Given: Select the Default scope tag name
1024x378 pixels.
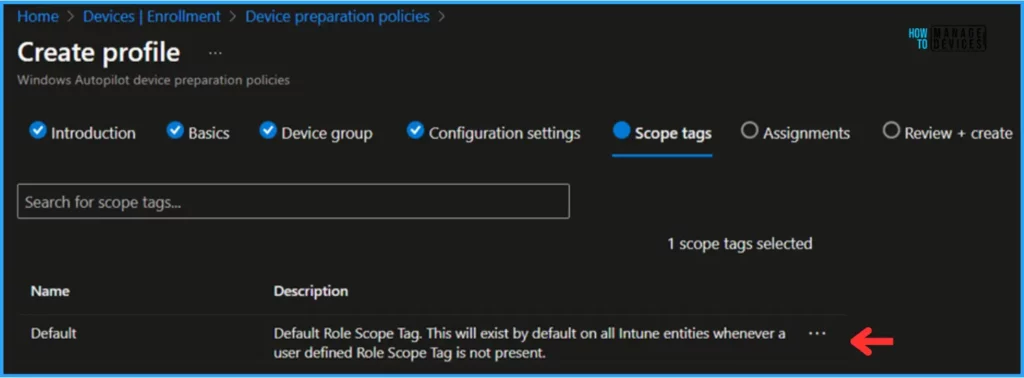Looking at the screenshot, I should 54,333.
